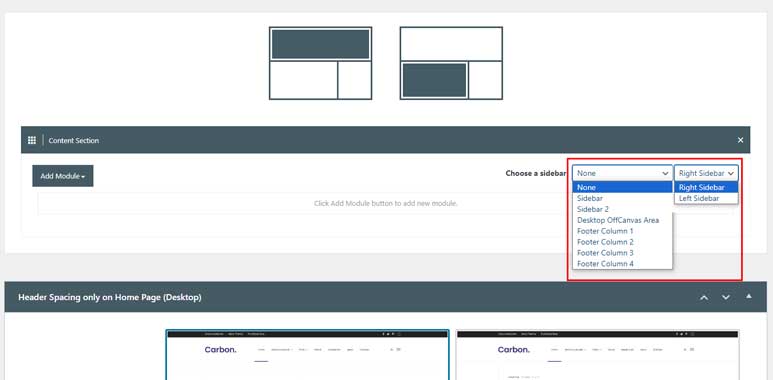
Task: Select the second Carbon header preview thumbnail
Action: [597, 355]
